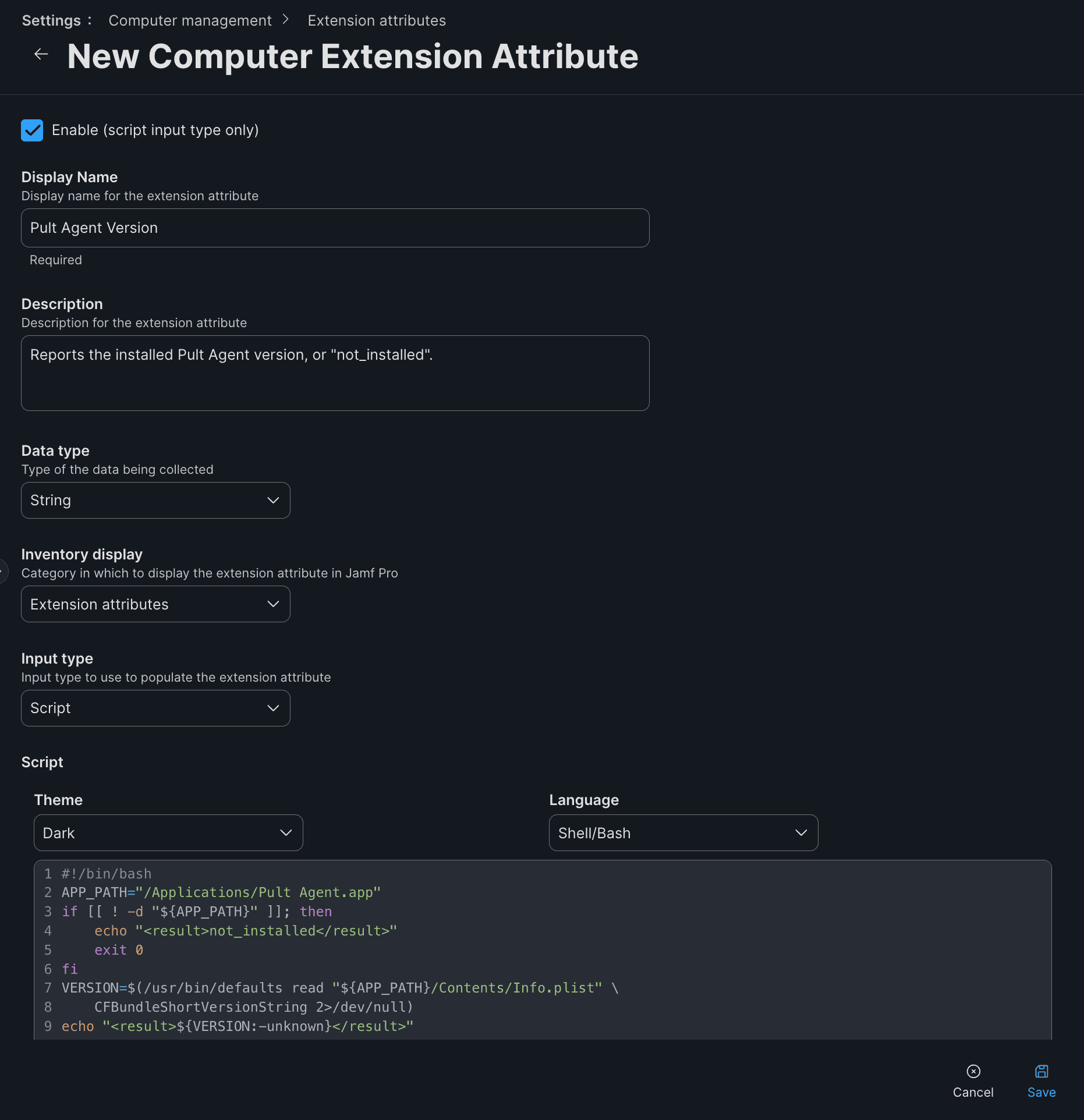Screen dimensions: 1084x1120
Task: Open the Language Shell/Bash dropdown
Action: pyautogui.click(x=683, y=832)
